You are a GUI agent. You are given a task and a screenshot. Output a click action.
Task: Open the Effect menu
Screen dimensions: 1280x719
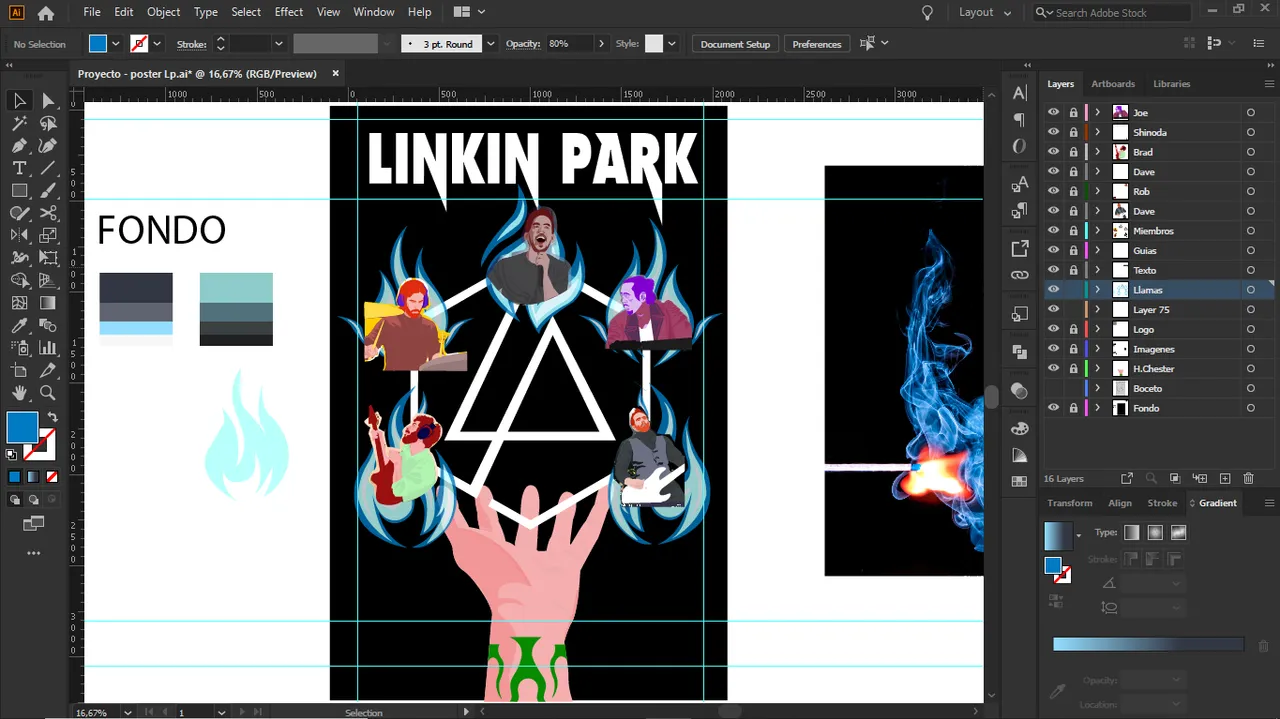[x=288, y=12]
